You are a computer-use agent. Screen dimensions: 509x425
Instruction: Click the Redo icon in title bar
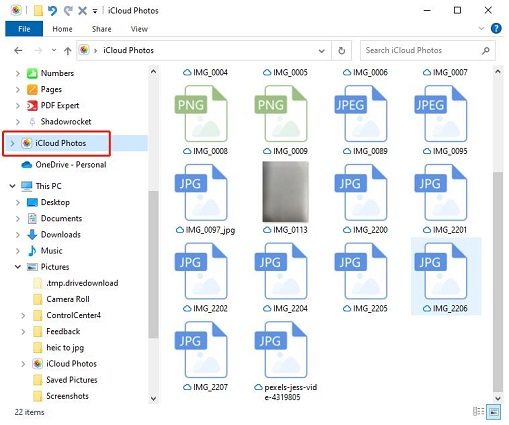(x=68, y=11)
